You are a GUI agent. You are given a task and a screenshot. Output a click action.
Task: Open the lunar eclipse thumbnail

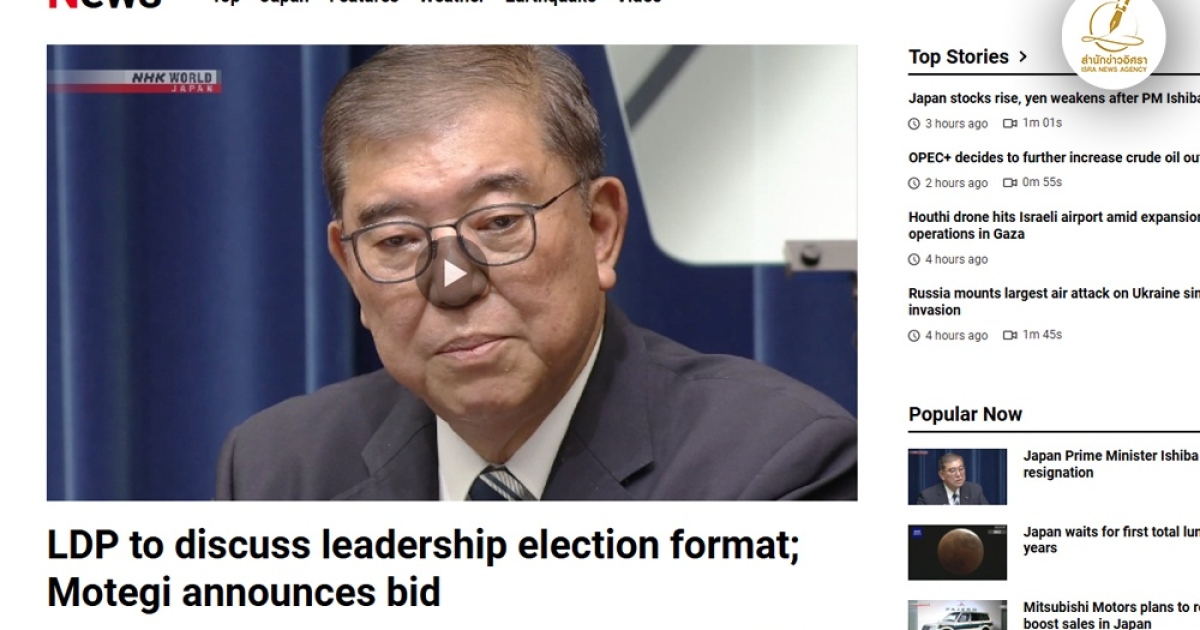(x=957, y=553)
